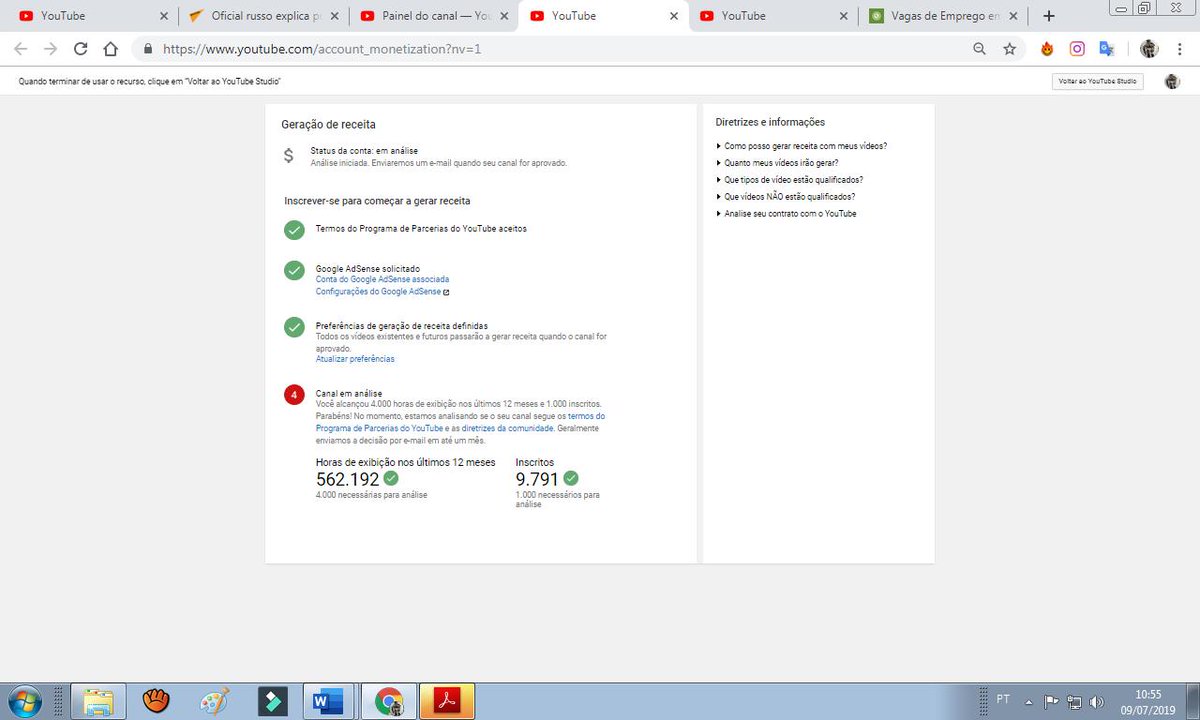Viewport: 1200px width, 720px height.
Task: Click the Diretrizes e informações heading
Action: tap(770, 122)
